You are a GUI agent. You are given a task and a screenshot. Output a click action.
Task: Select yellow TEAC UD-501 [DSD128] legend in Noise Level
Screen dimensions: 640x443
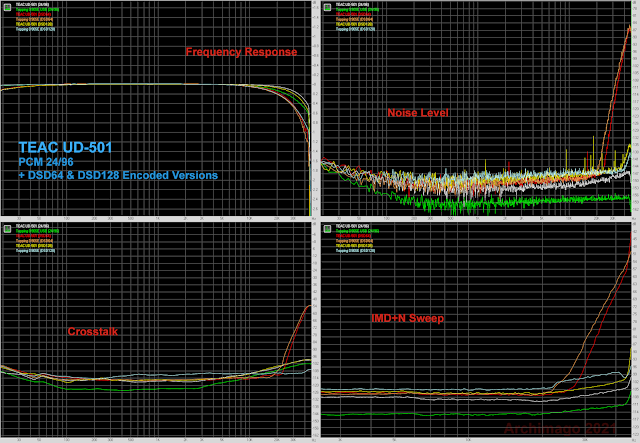(x=354, y=24)
